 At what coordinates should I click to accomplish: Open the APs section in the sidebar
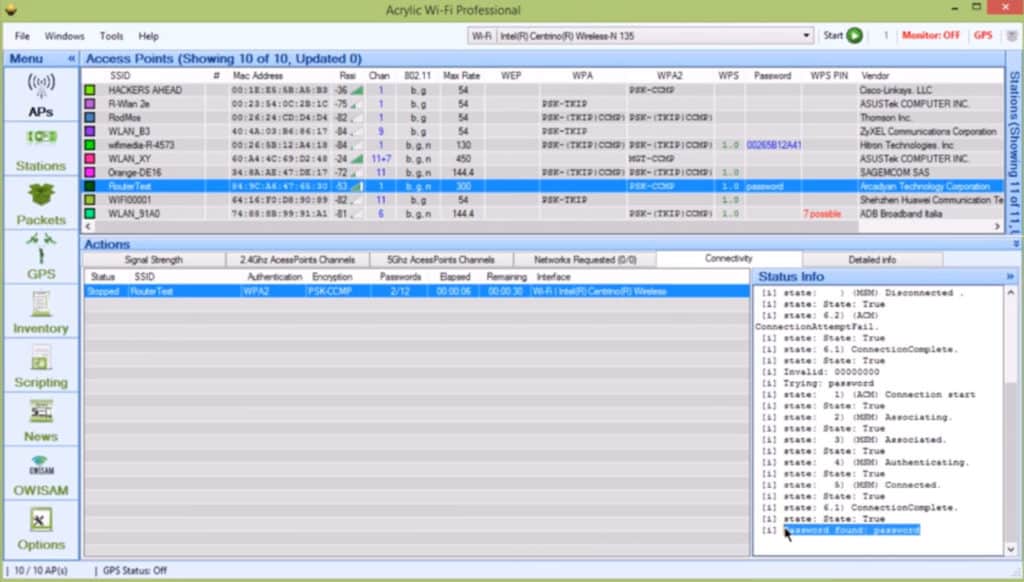41,95
